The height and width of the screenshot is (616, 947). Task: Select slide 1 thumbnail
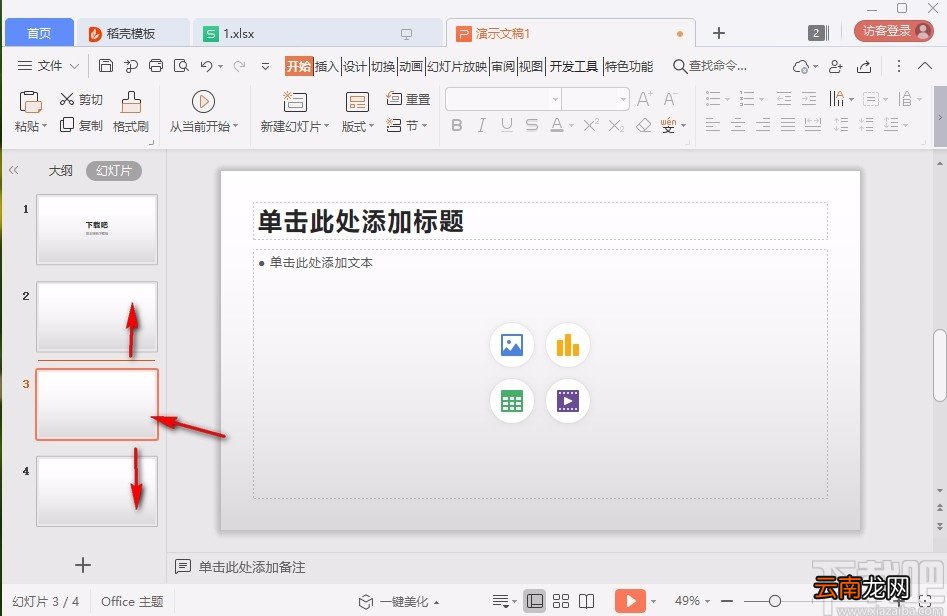pos(97,229)
